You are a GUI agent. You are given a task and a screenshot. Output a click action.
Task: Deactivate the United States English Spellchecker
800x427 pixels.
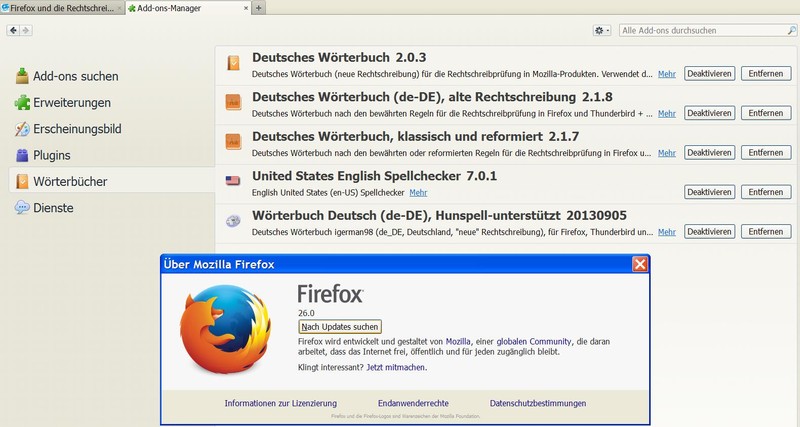click(x=709, y=191)
